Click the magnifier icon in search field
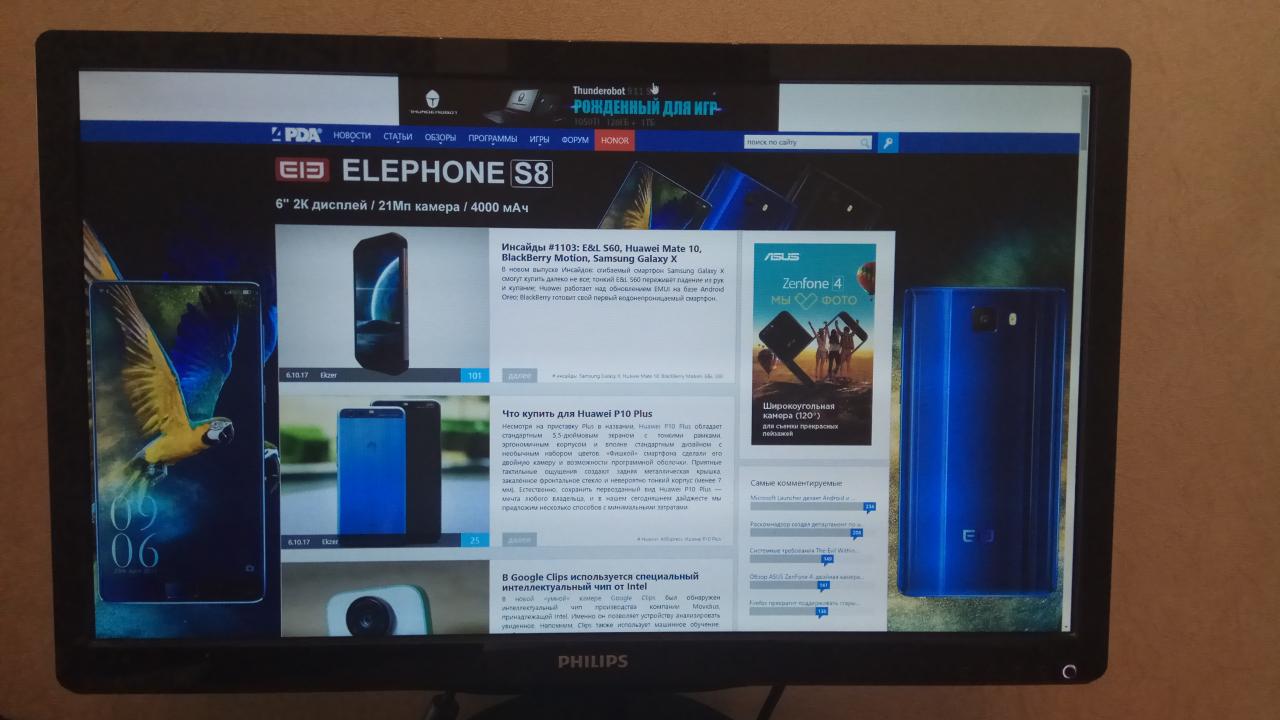This screenshot has height=720, width=1280. tap(865, 143)
